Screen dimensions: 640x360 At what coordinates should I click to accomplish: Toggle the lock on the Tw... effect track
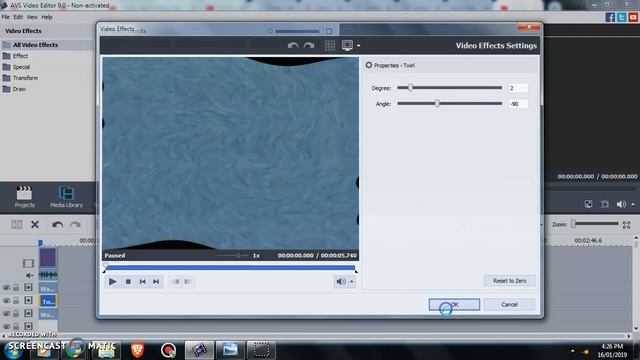[16, 300]
